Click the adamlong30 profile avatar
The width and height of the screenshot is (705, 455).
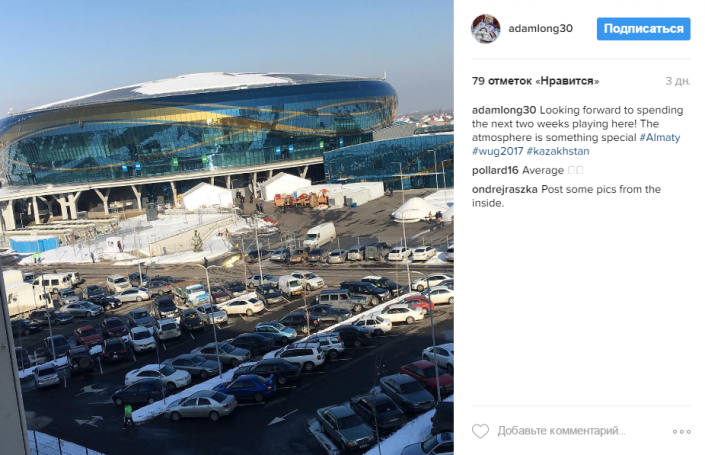tap(486, 29)
